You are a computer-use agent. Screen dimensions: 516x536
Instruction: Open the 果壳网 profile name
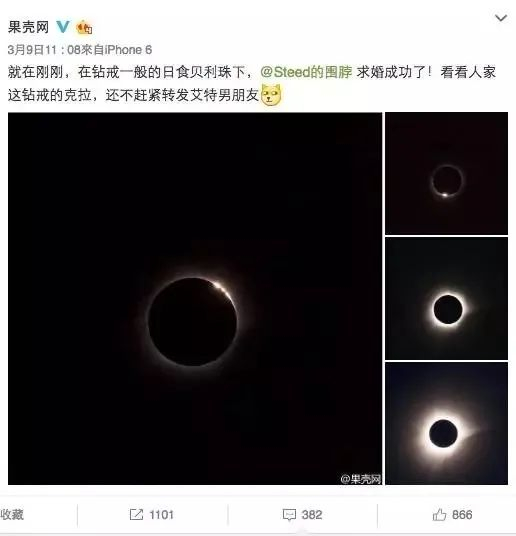(x=29, y=27)
